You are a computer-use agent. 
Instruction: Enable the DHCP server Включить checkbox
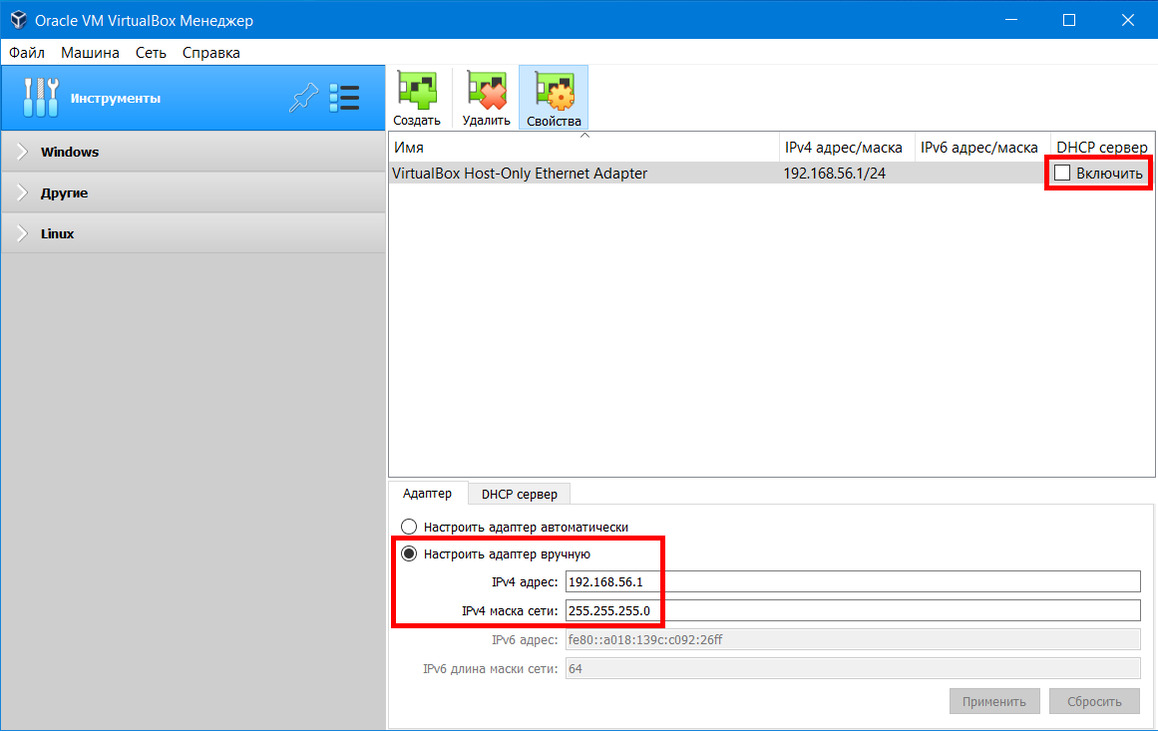pos(1062,173)
